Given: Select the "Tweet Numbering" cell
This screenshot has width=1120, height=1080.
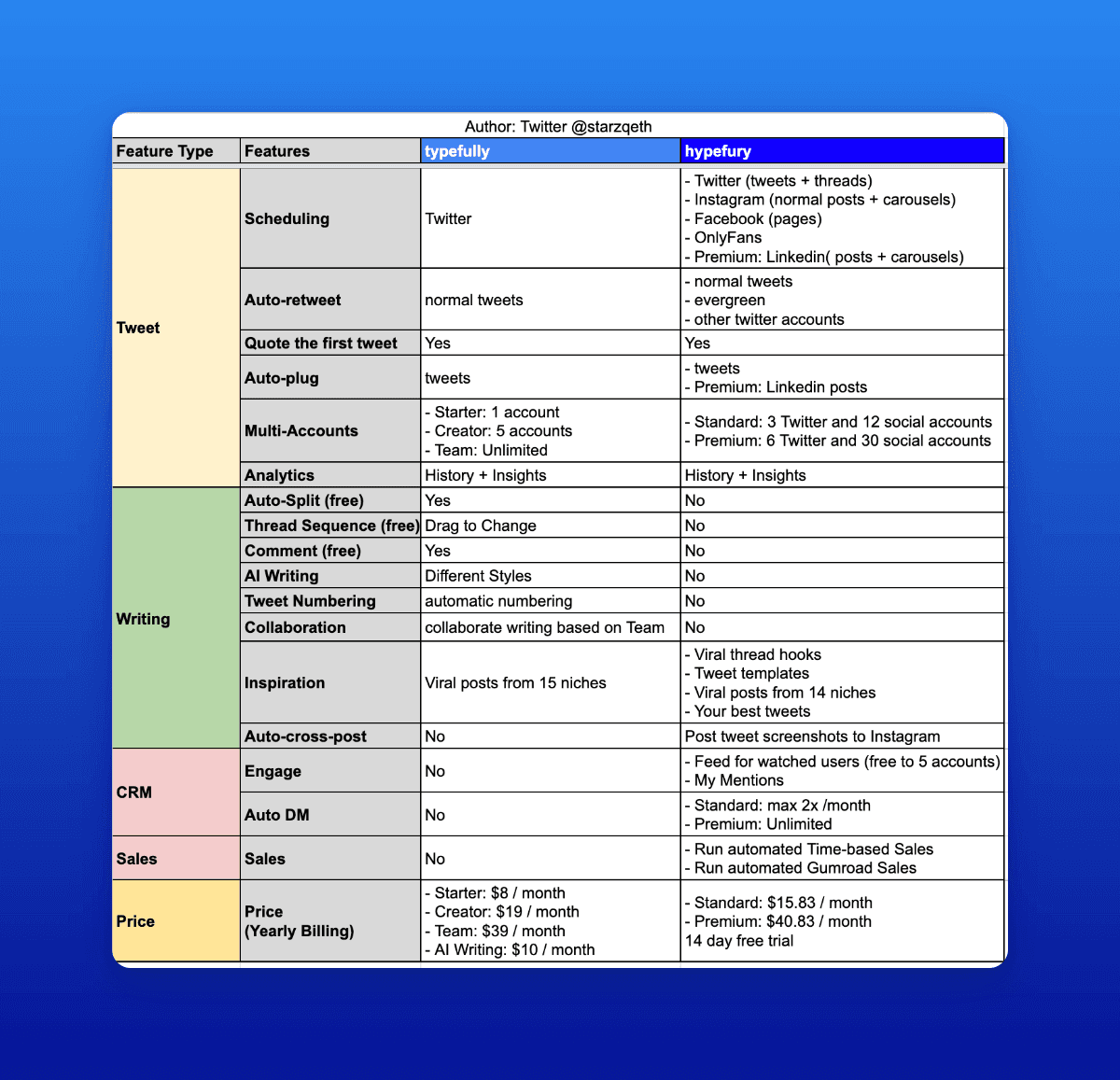Looking at the screenshot, I should 330,601.
